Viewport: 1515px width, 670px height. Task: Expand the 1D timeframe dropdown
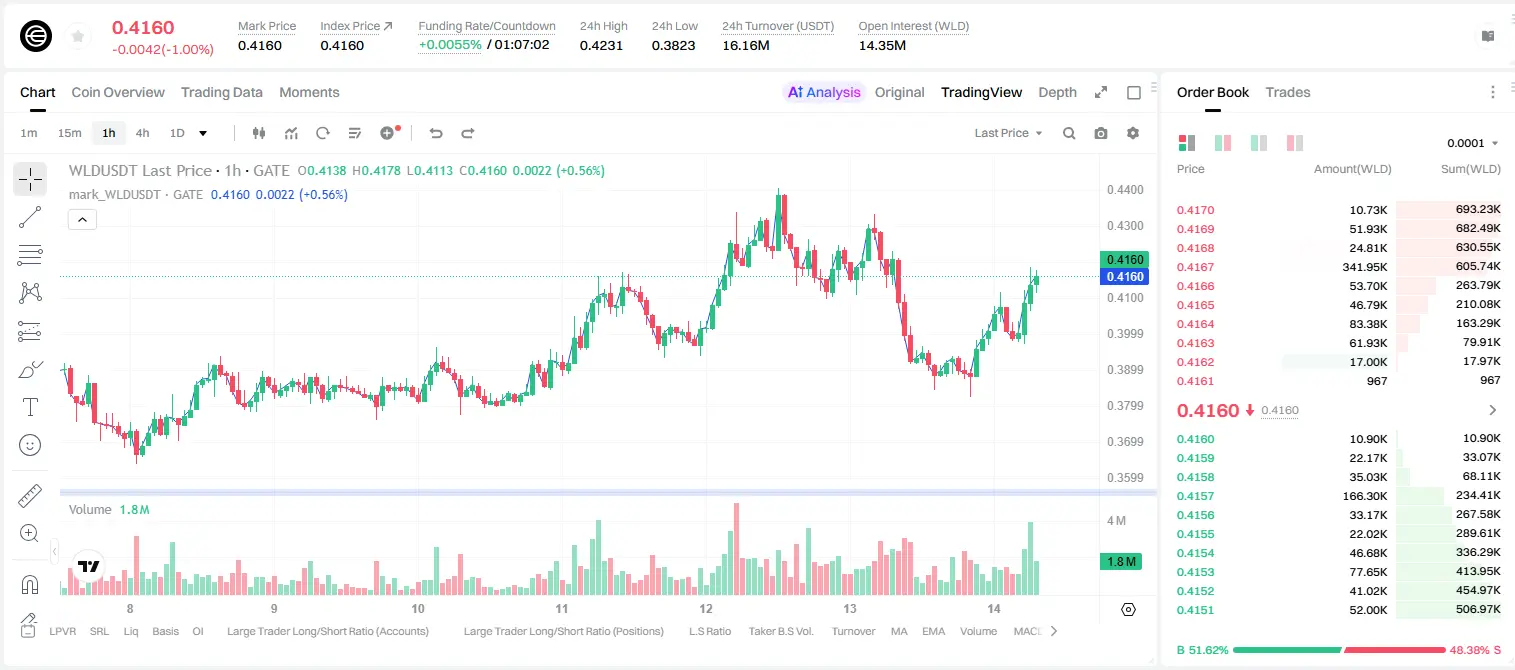click(x=203, y=133)
